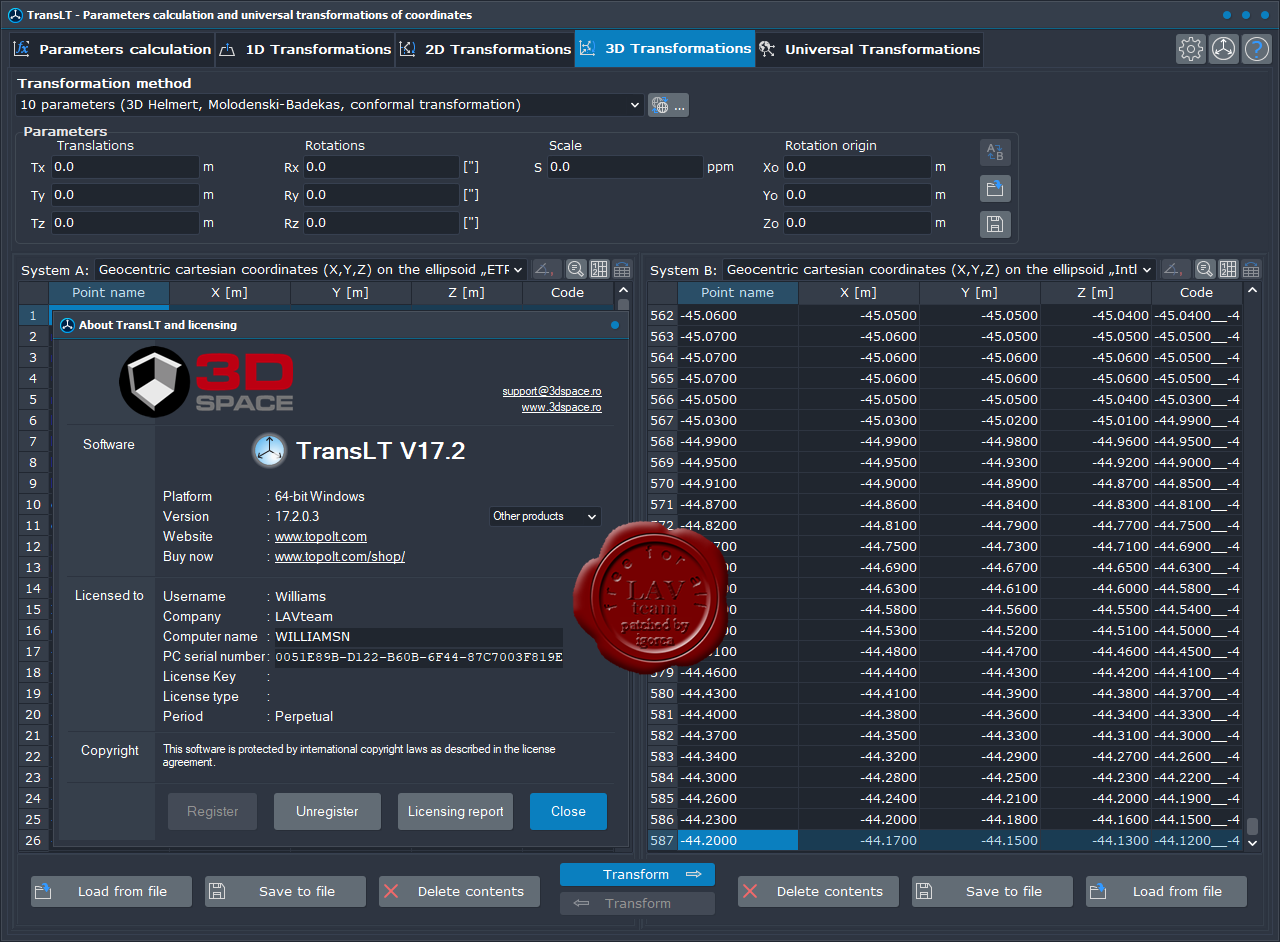Click System B scrollbar up arrow
1280x942 pixels.
click(x=1253, y=291)
